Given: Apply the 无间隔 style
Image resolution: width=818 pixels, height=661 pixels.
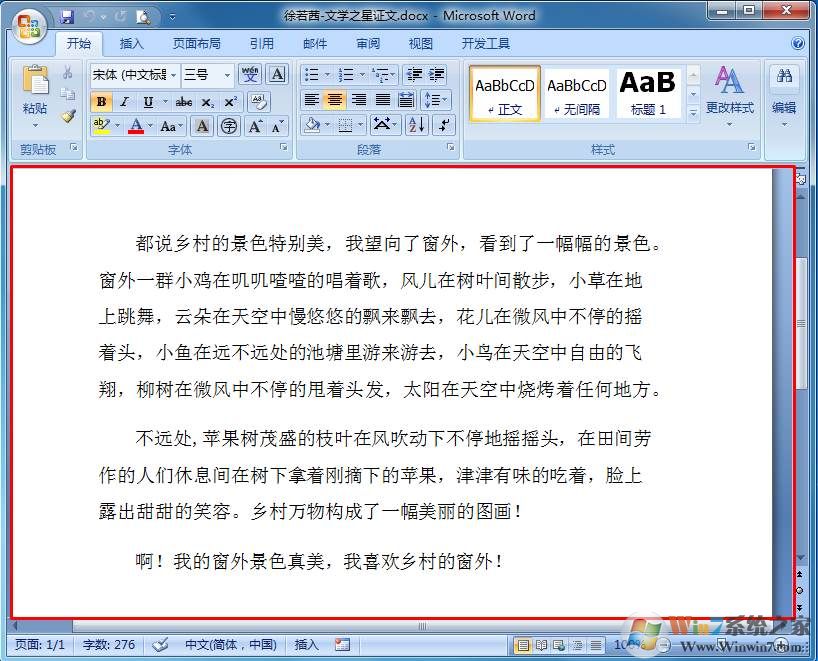Looking at the screenshot, I should tap(577, 93).
